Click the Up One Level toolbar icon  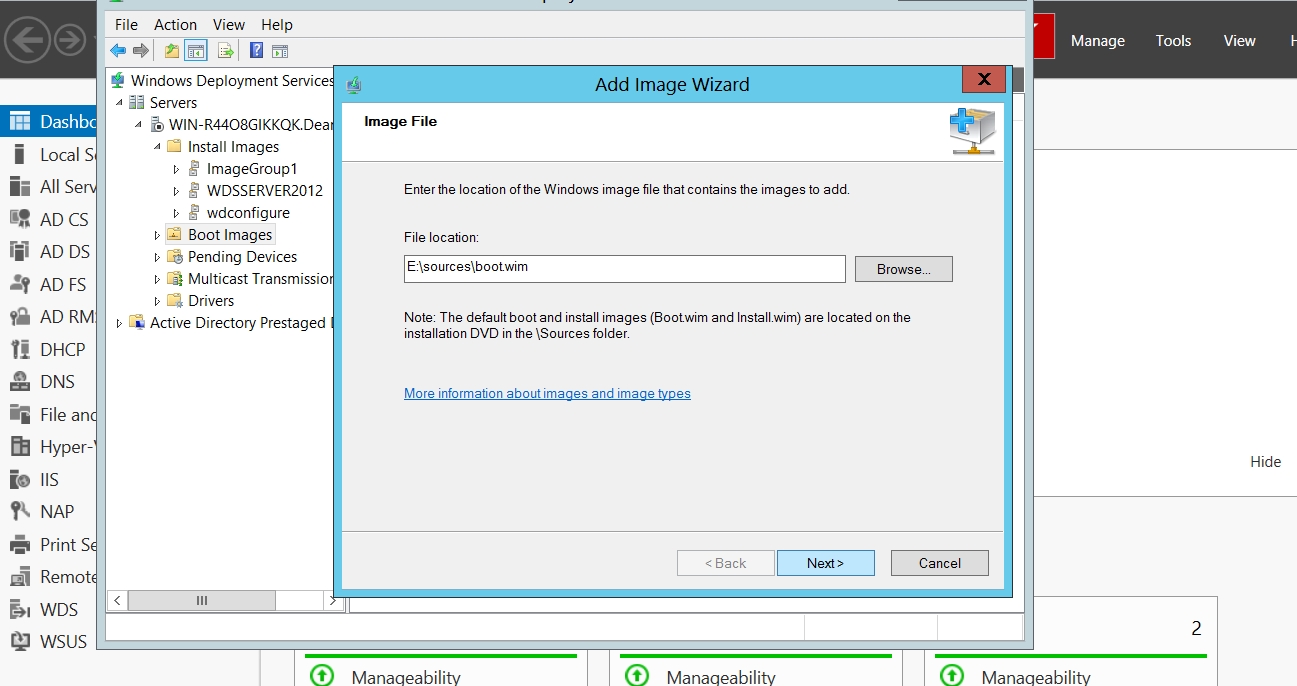(x=172, y=51)
